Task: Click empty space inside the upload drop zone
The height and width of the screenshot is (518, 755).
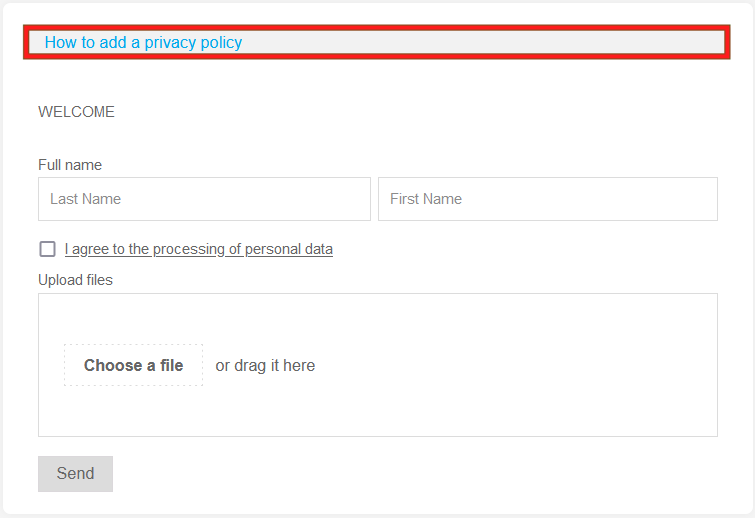Action: coord(520,365)
